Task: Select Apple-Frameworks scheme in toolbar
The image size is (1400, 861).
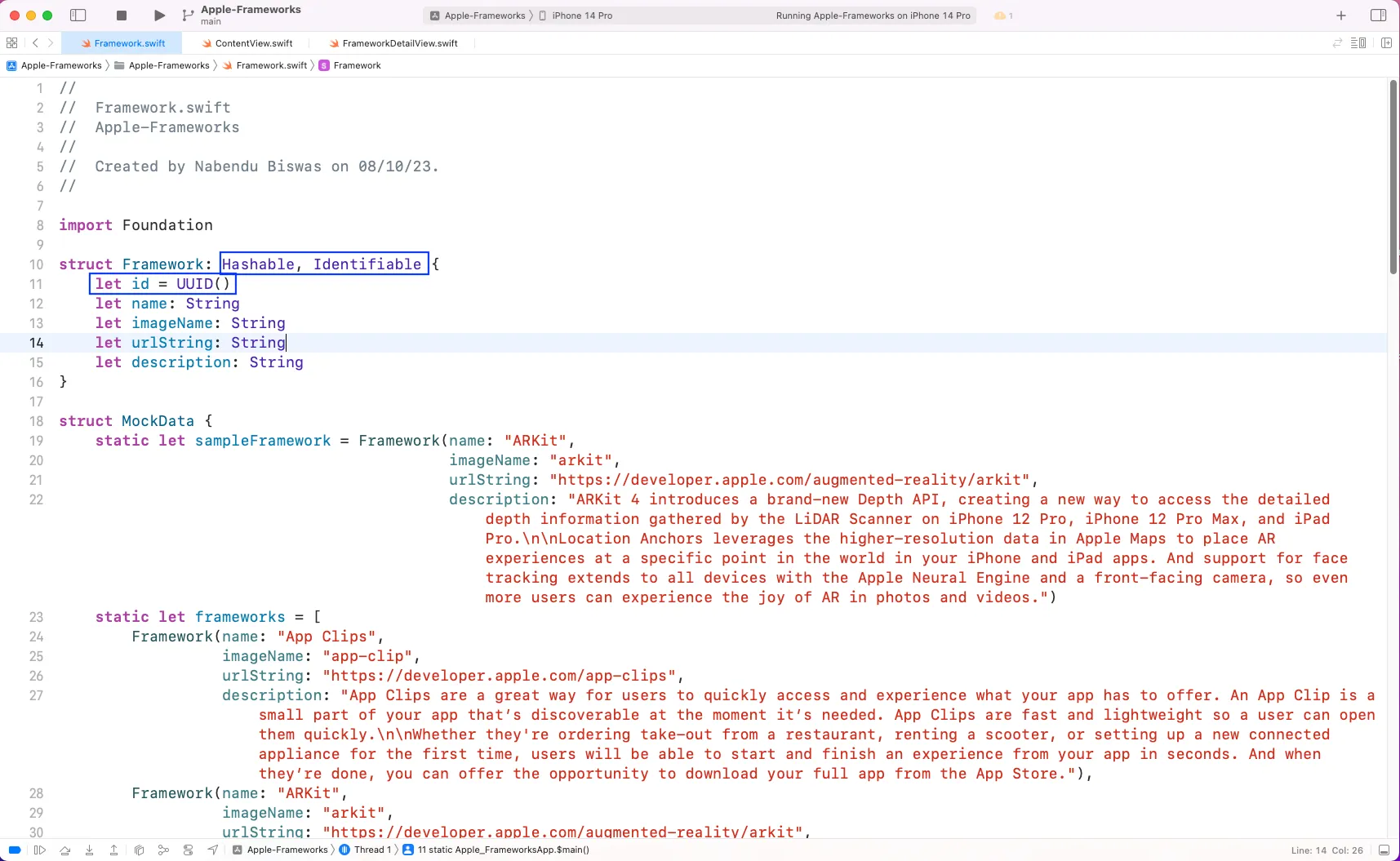Action: coord(478,16)
